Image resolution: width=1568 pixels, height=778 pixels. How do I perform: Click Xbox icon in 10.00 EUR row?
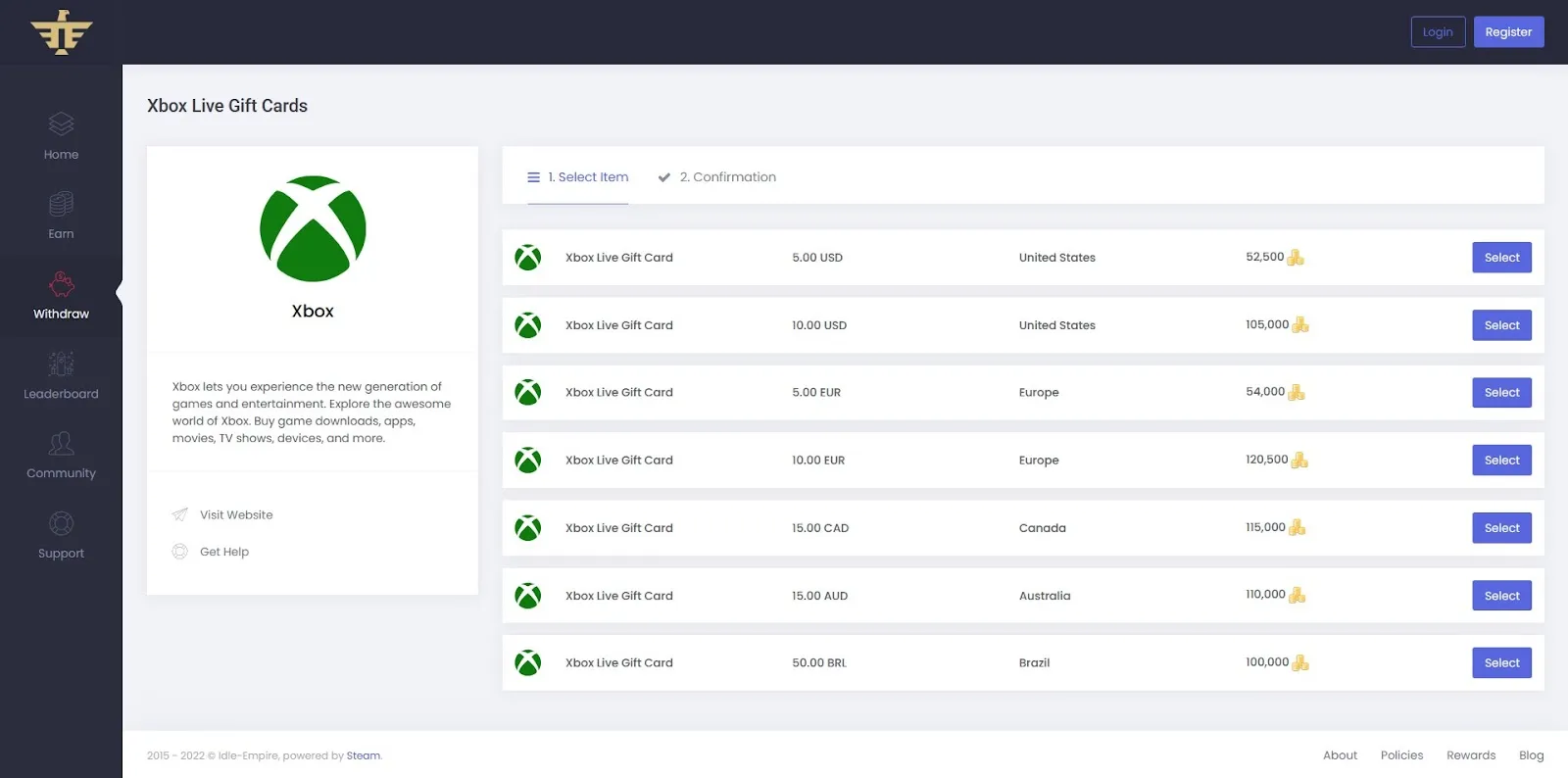(x=528, y=461)
